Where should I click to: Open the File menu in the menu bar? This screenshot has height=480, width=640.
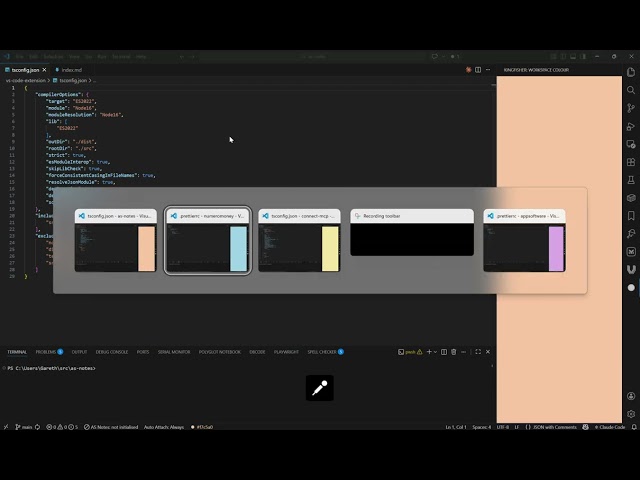[x=20, y=56]
